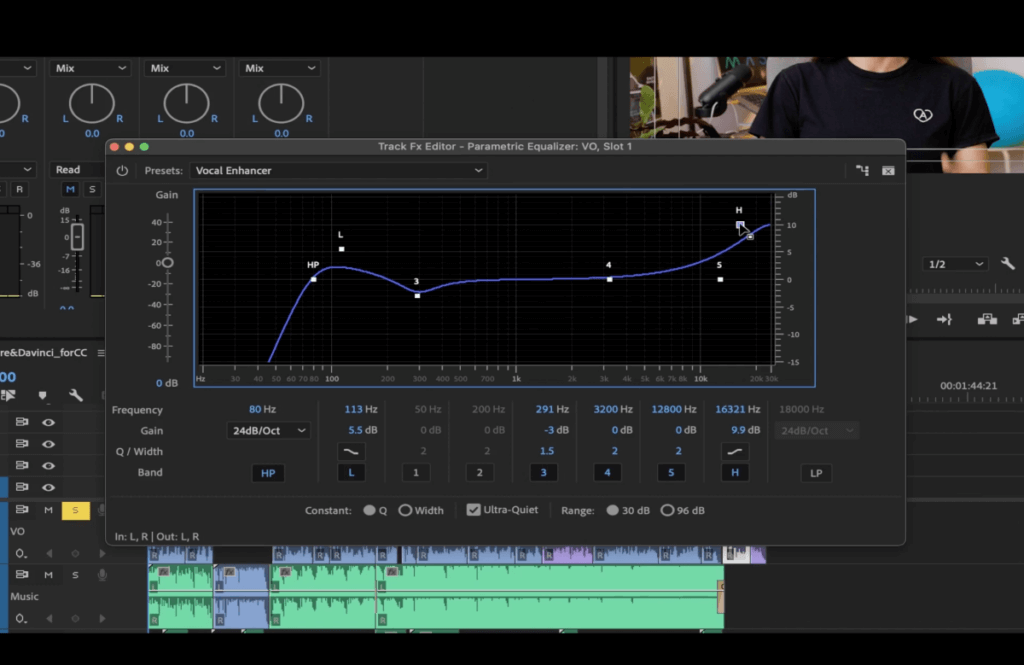
Task: Activate the HP band button
Action: (268, 472)
